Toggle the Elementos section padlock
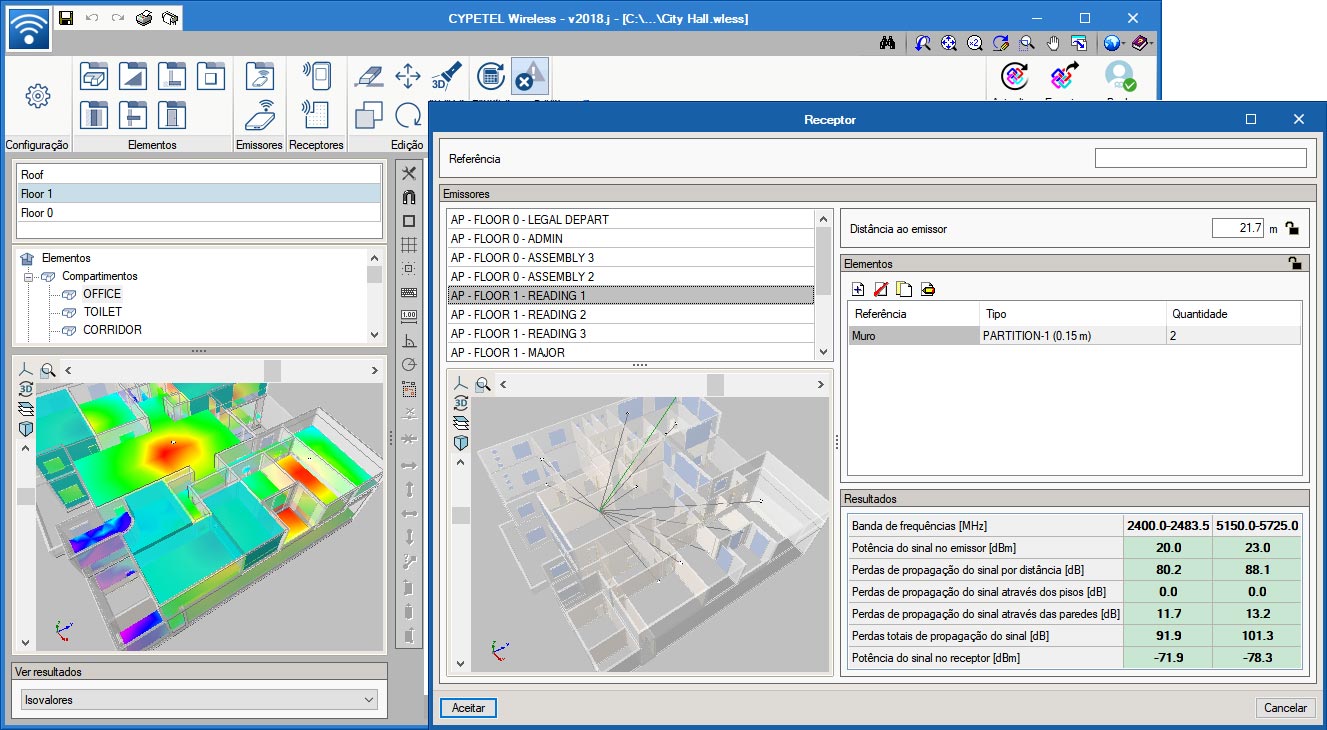The height and width of the screenshot is (730, 1327). [1295, 264]
